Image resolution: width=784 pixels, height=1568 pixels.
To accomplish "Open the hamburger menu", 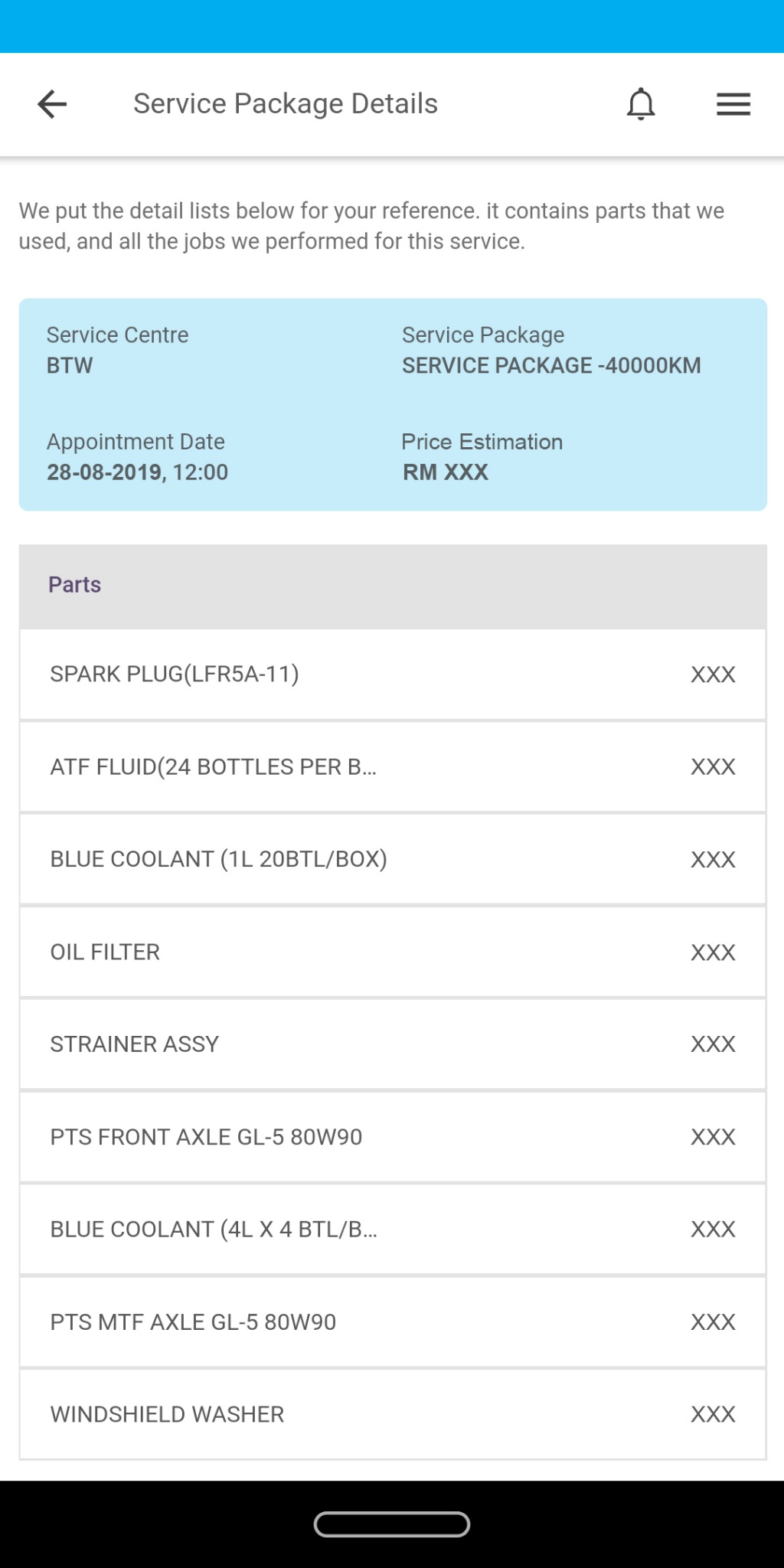I will [x=733, y=104].
